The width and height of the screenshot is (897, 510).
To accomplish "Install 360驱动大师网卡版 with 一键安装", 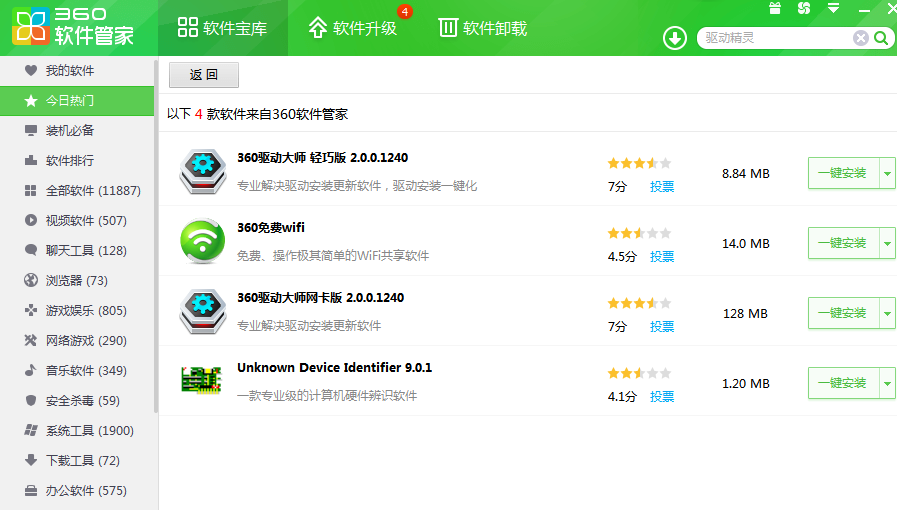I will click(843, 313).
